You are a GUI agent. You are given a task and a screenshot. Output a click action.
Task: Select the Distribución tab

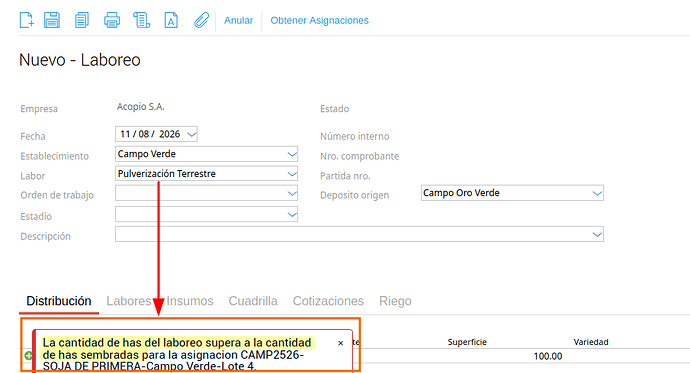tap(59, 301)
